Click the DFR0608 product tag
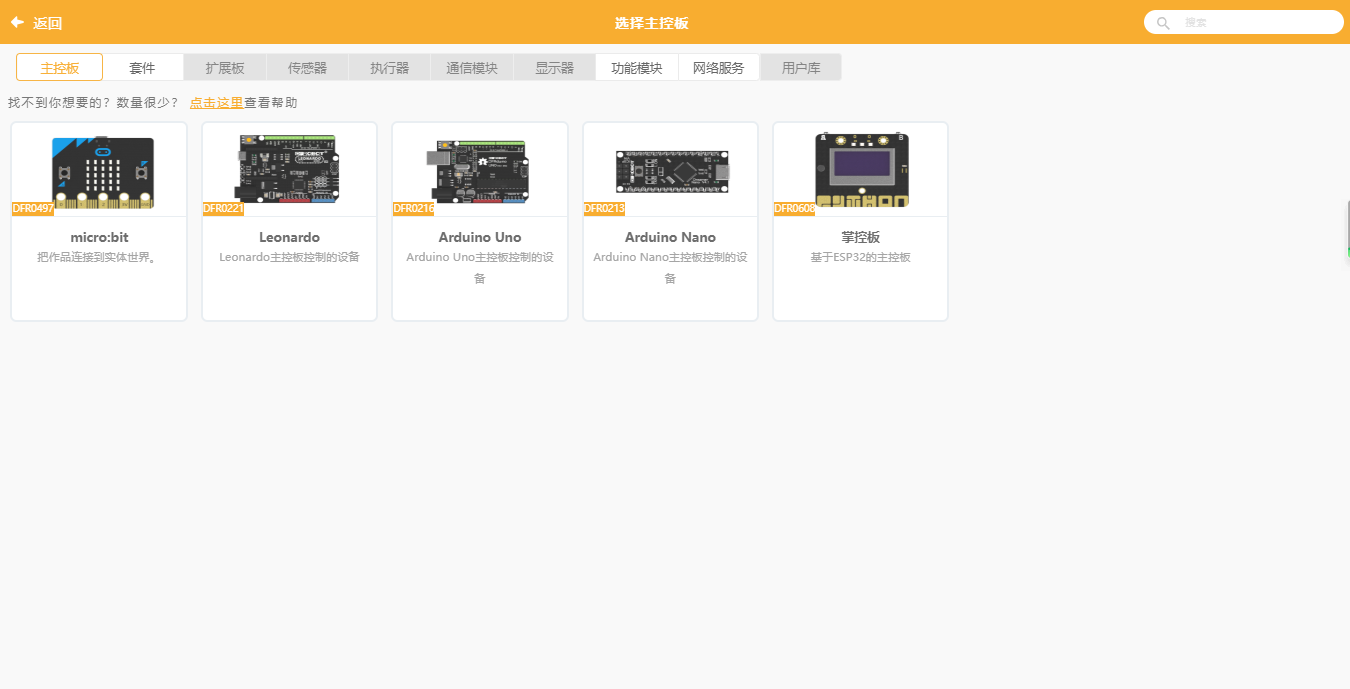The image size is (1350, 689). coord(794,208)
